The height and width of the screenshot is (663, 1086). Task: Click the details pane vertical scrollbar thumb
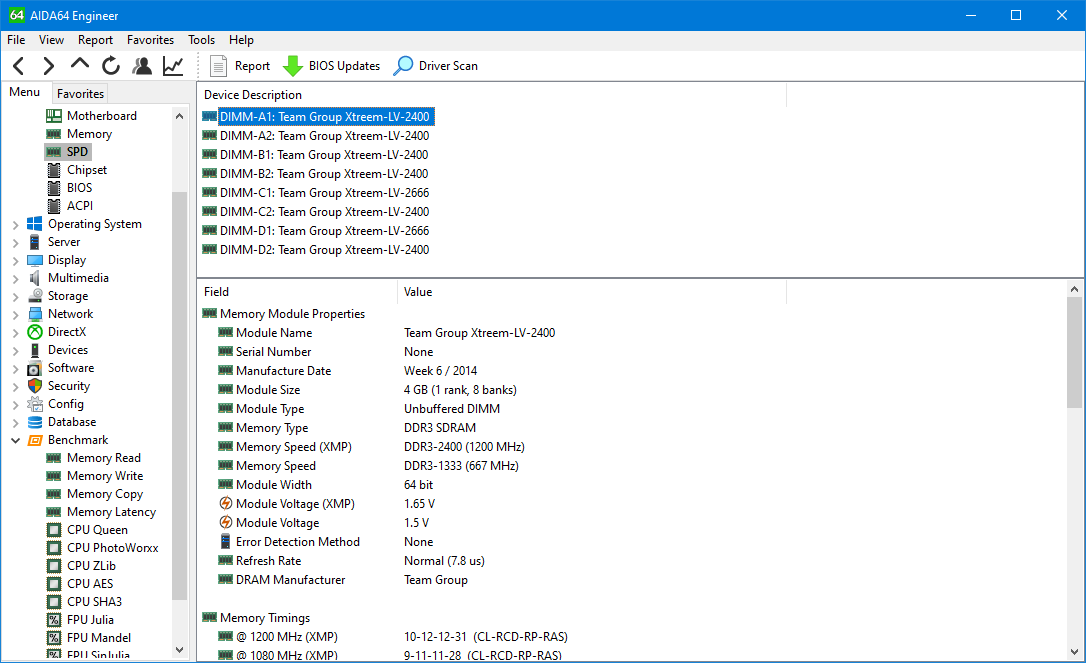1074,353
